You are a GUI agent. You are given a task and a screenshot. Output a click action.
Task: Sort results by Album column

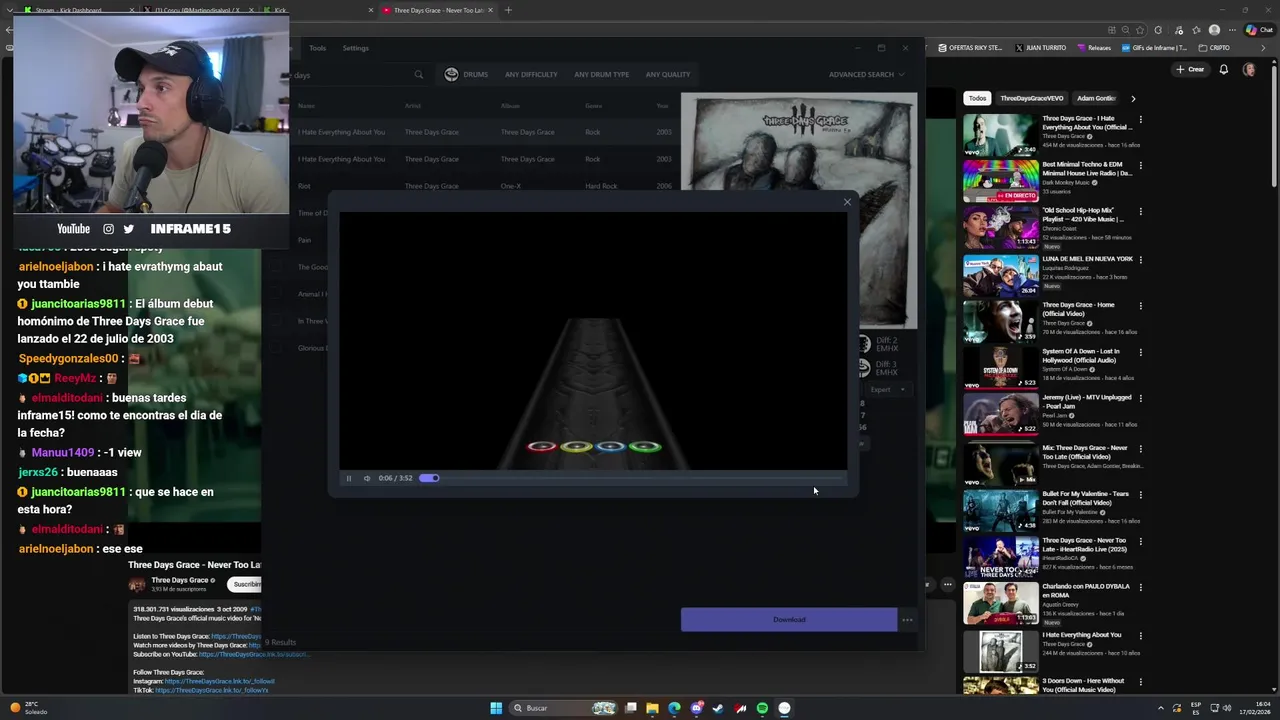(x=510, y=105)
